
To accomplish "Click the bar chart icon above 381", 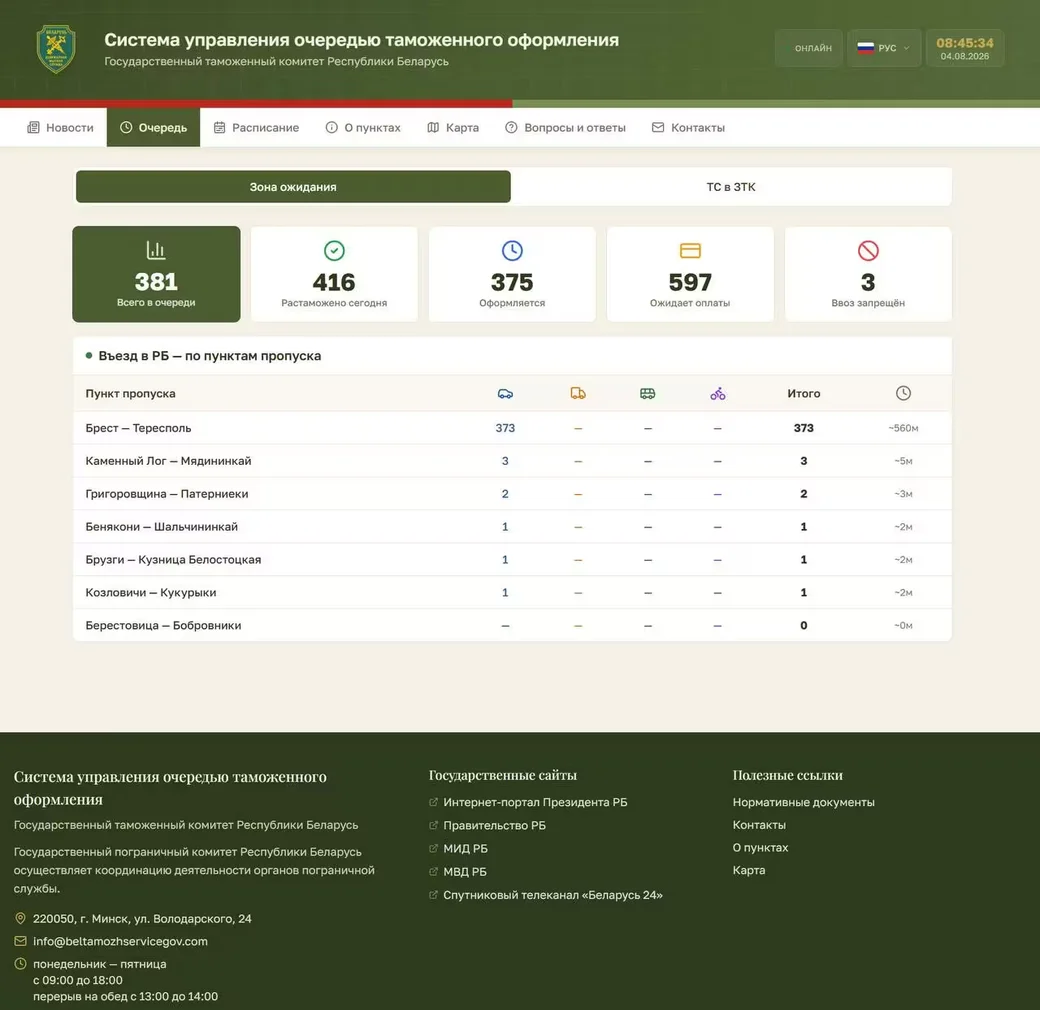I will [x=156, y=250].
